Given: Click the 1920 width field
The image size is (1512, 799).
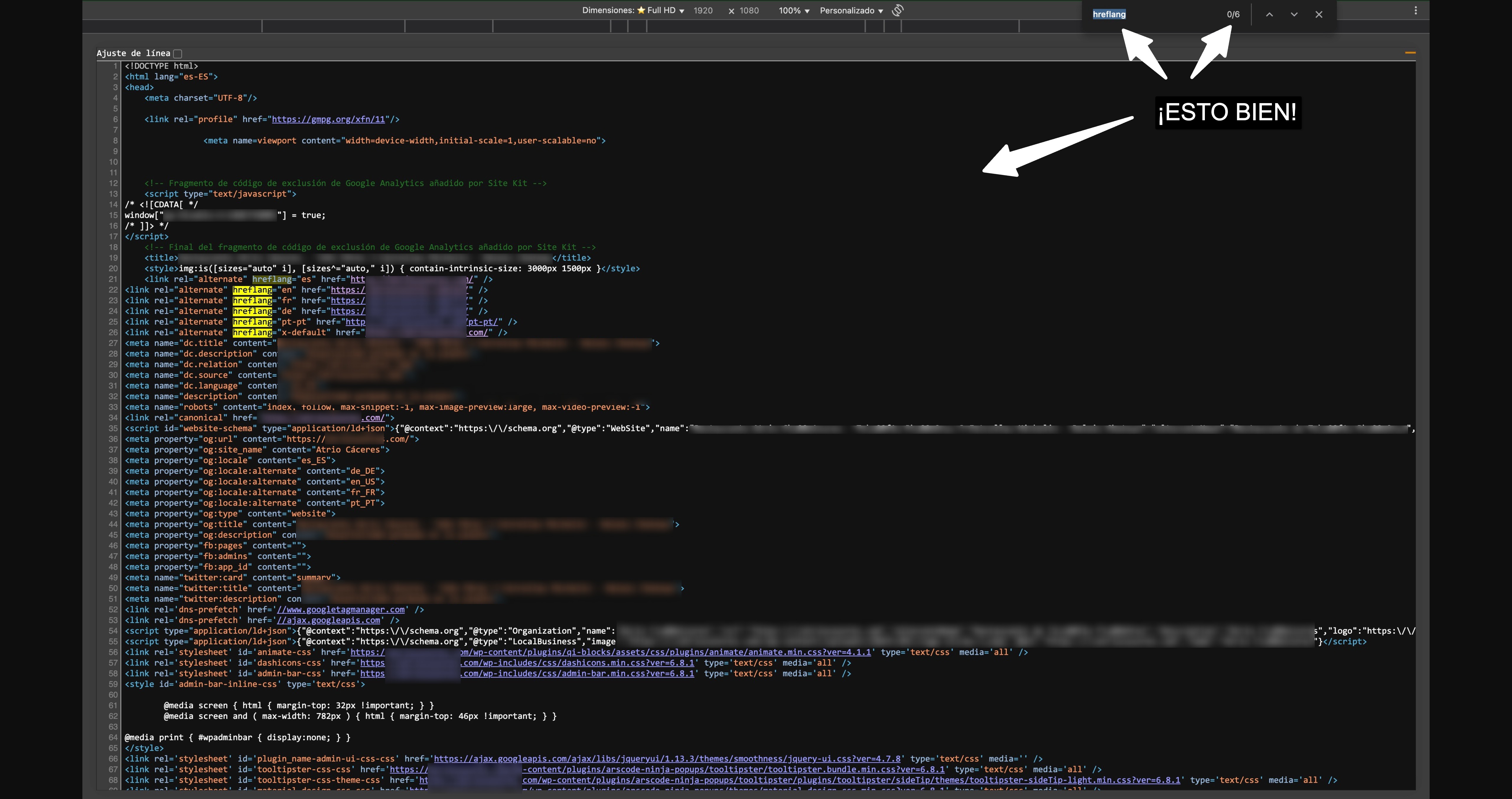Looking at the screenshot, I should (x=703, y=11).
